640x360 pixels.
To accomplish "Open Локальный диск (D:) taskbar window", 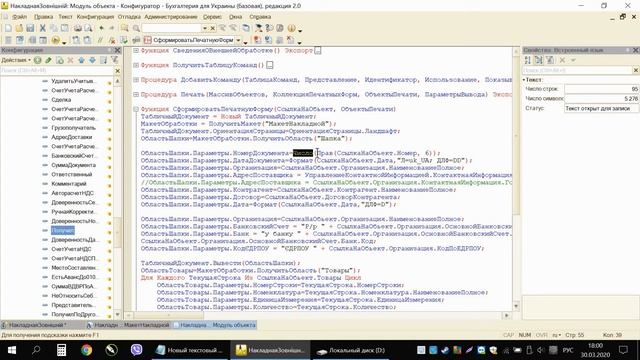I will click(351, 350).
